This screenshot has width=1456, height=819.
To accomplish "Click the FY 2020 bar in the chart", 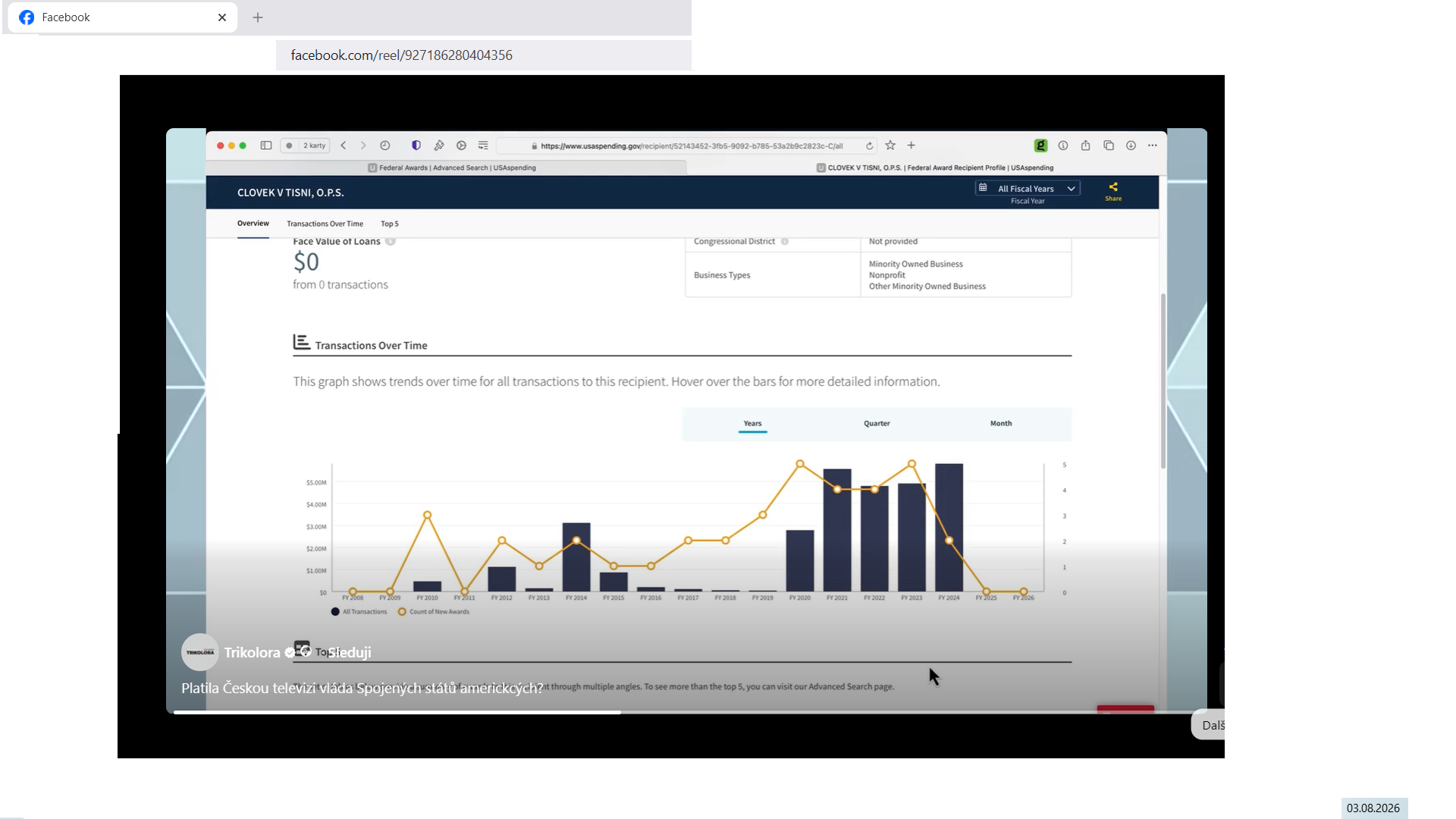I will click(800, 561).
